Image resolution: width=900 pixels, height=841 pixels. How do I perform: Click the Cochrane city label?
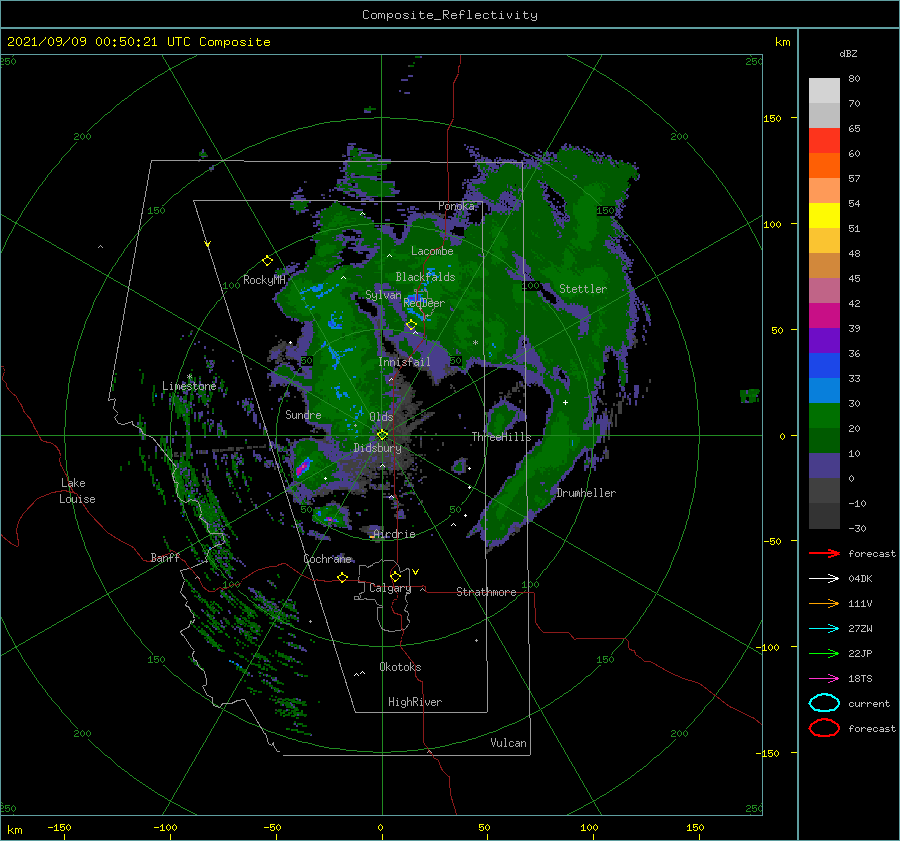click(x=327, y=559)
